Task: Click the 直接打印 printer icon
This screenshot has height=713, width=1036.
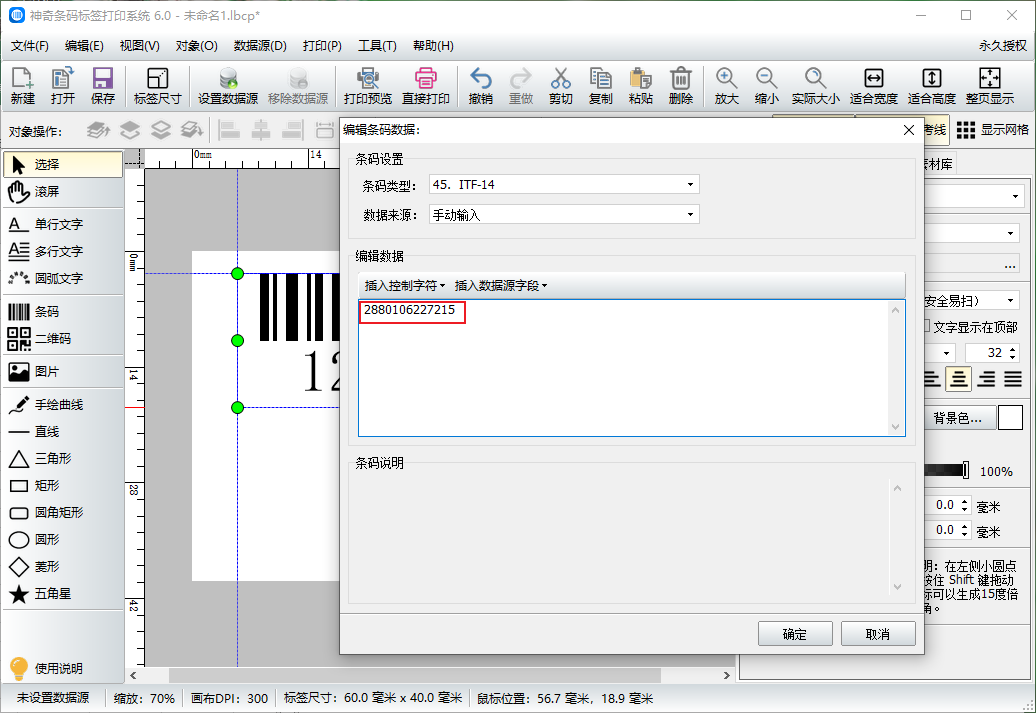Action: click(x=426, y=86)
